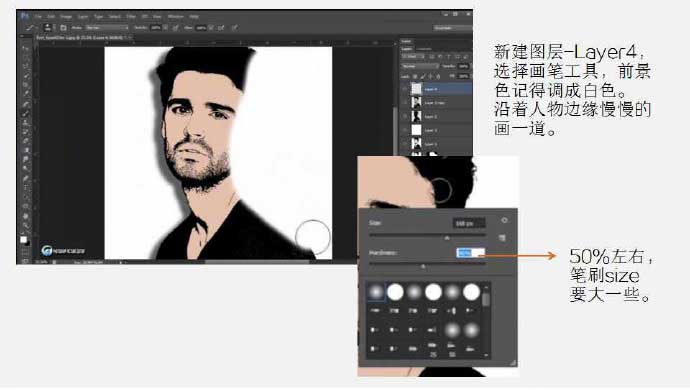
Task: Open the brush picker gear settings icon
Action: coord(504,220)
